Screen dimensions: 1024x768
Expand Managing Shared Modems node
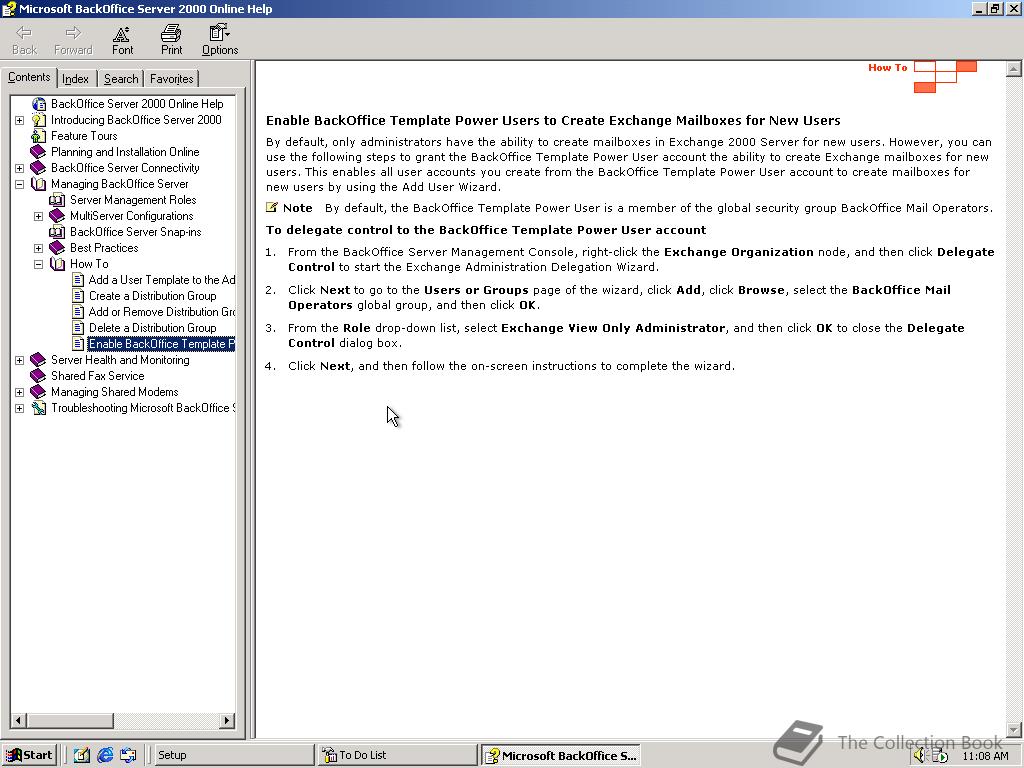click(x=20, y=392)
